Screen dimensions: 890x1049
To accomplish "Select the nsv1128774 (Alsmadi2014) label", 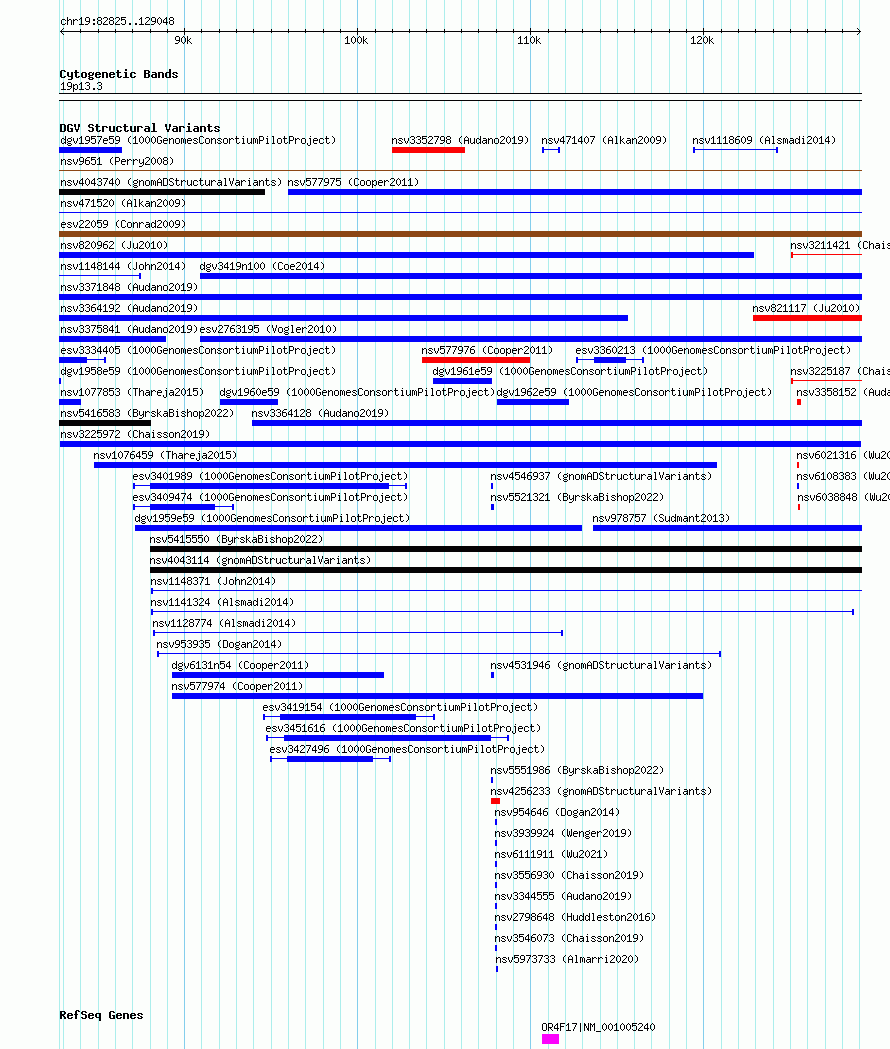I will (x=224, y=624).
